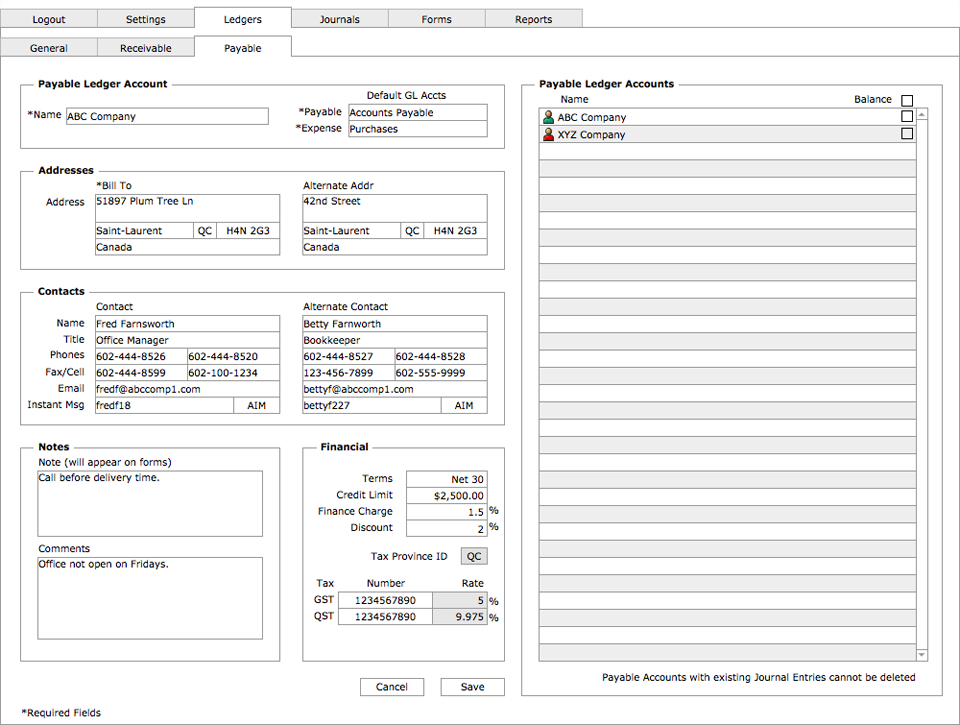
Task: Click the QC Tax Province ID button
Action: click(x=474, y=556)
